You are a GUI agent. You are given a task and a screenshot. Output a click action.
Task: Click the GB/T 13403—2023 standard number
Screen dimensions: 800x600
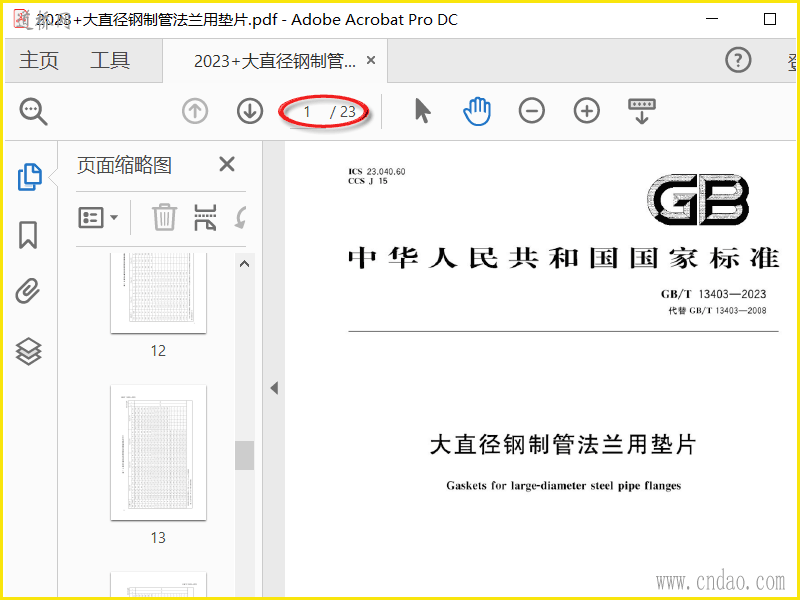pos(713,294)
